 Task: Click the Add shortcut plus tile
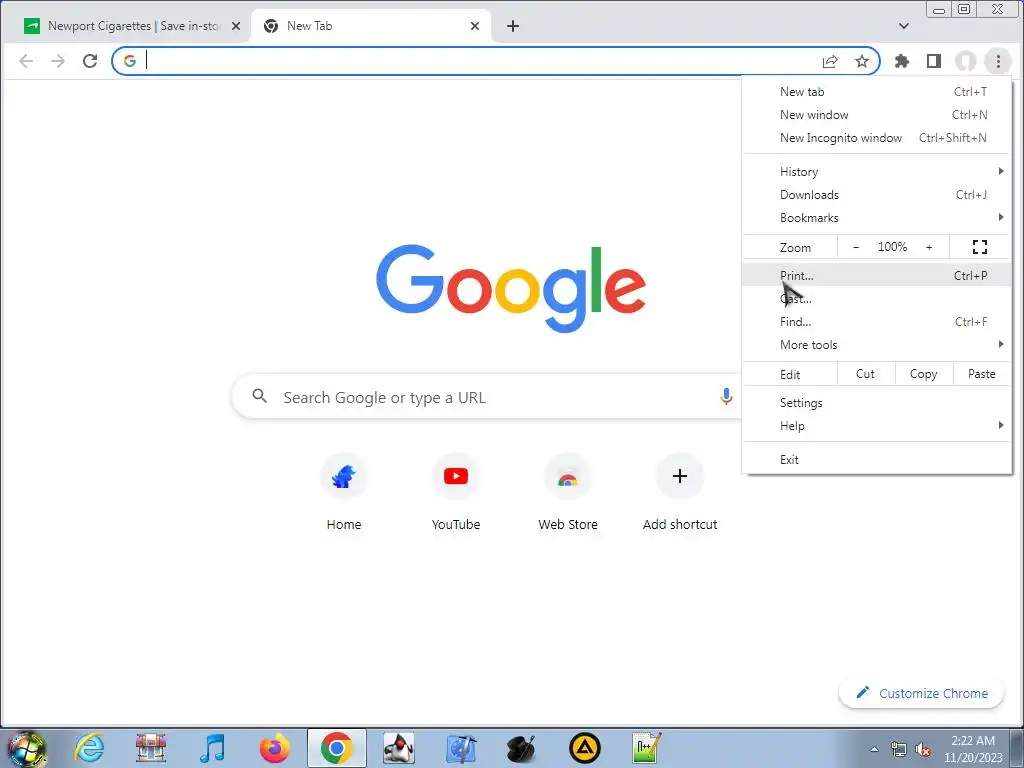coord(680,492)
